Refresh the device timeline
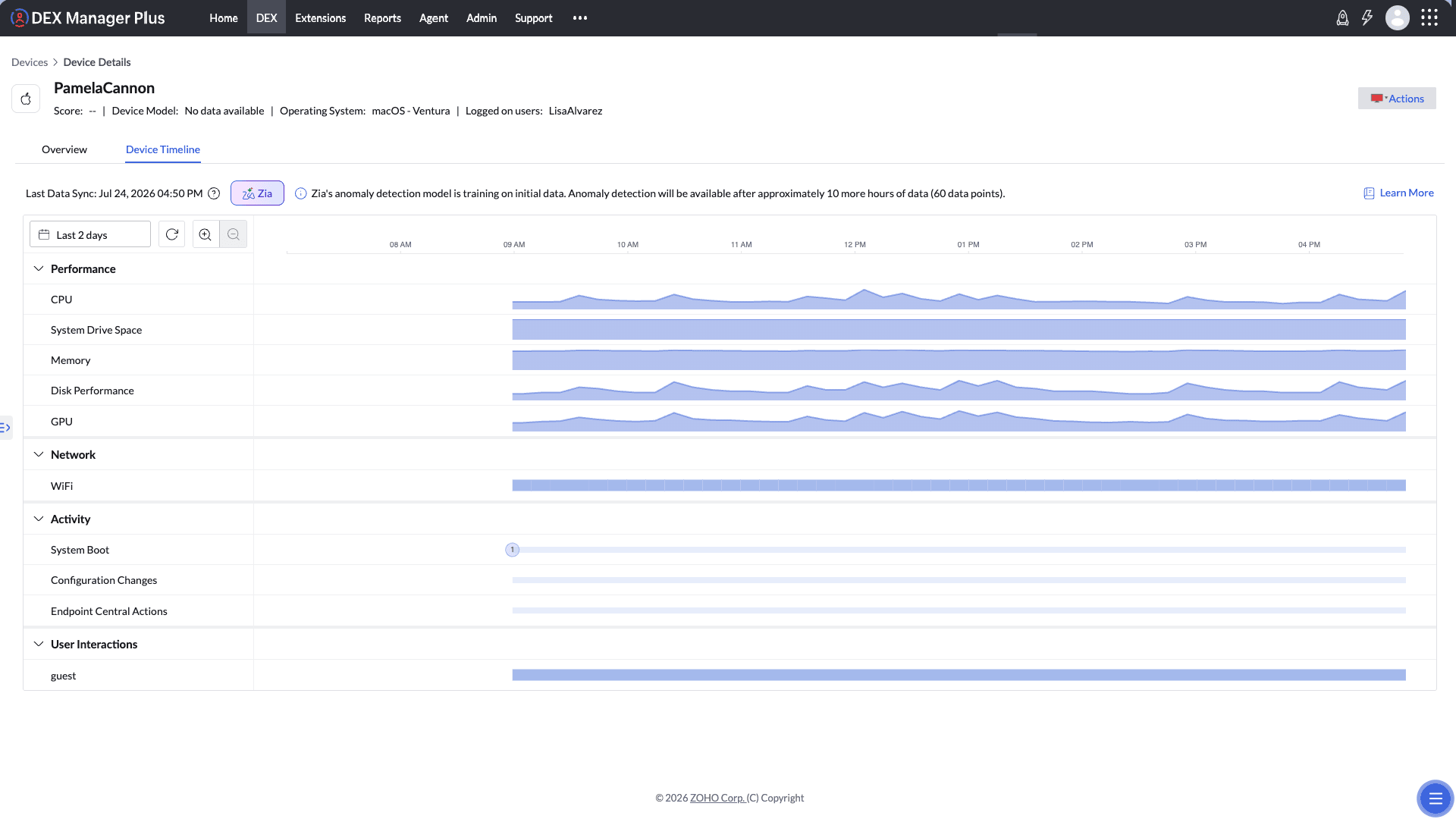Viewport: 1456px width, 819px height. 172,234
